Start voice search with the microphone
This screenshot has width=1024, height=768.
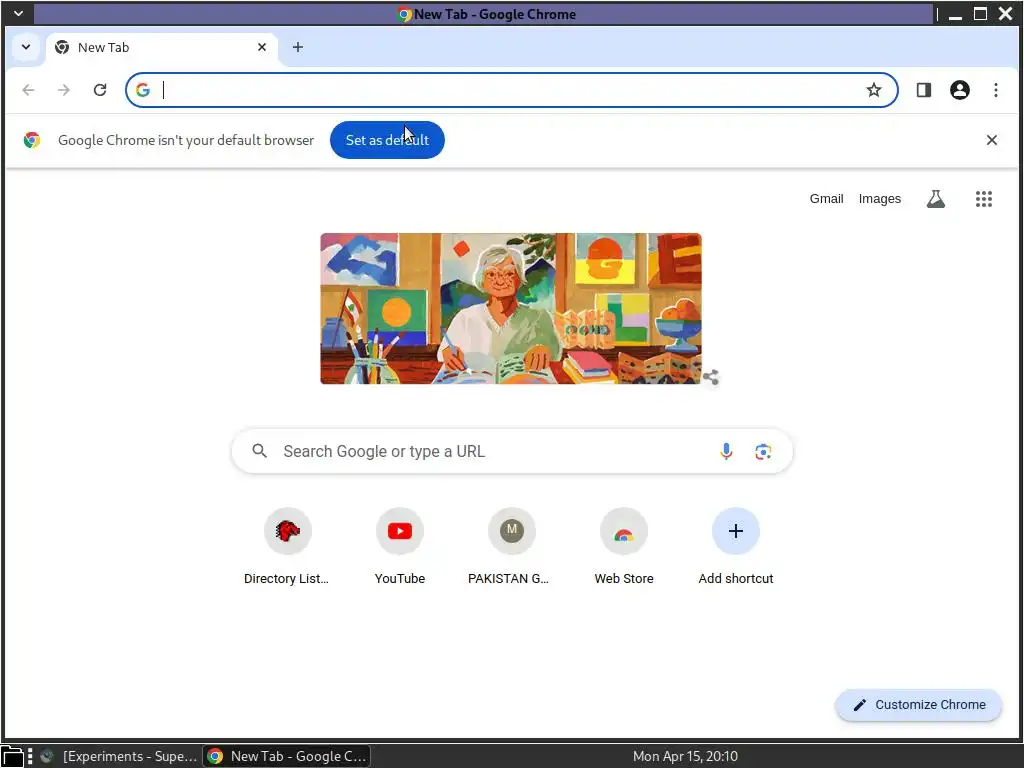(x=726, y=451)
